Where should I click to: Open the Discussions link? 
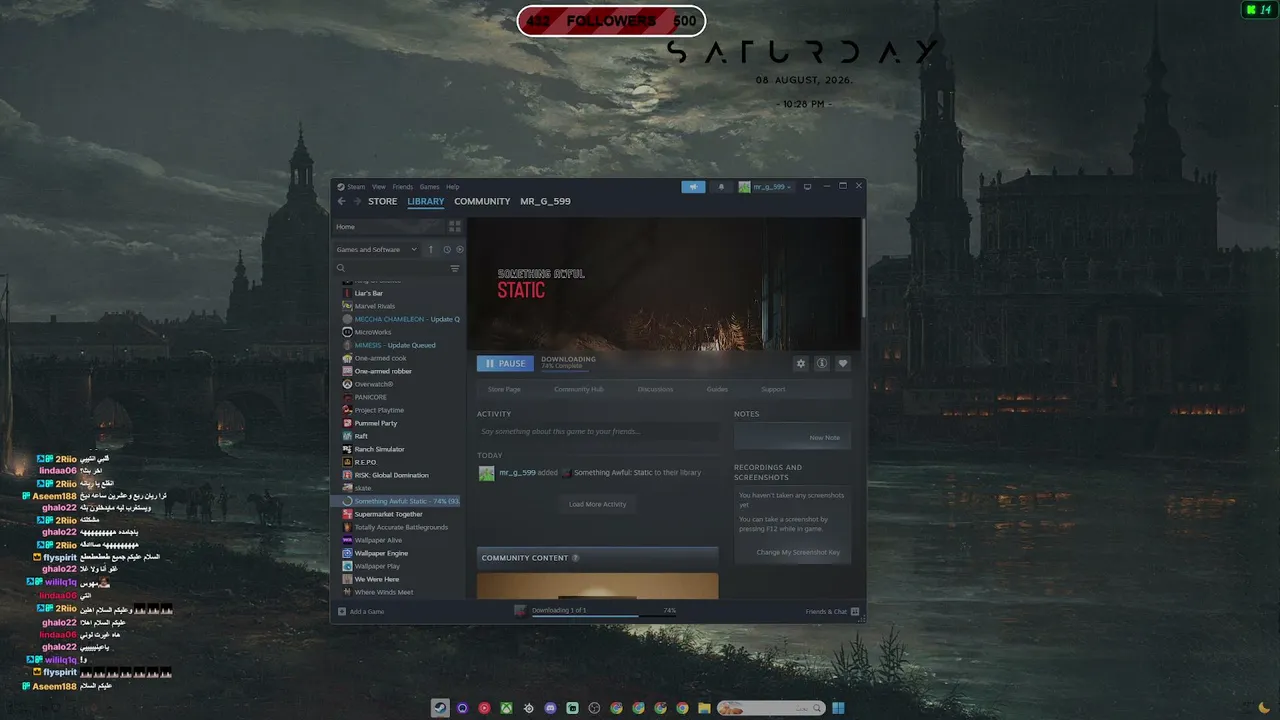pos(655,389)
